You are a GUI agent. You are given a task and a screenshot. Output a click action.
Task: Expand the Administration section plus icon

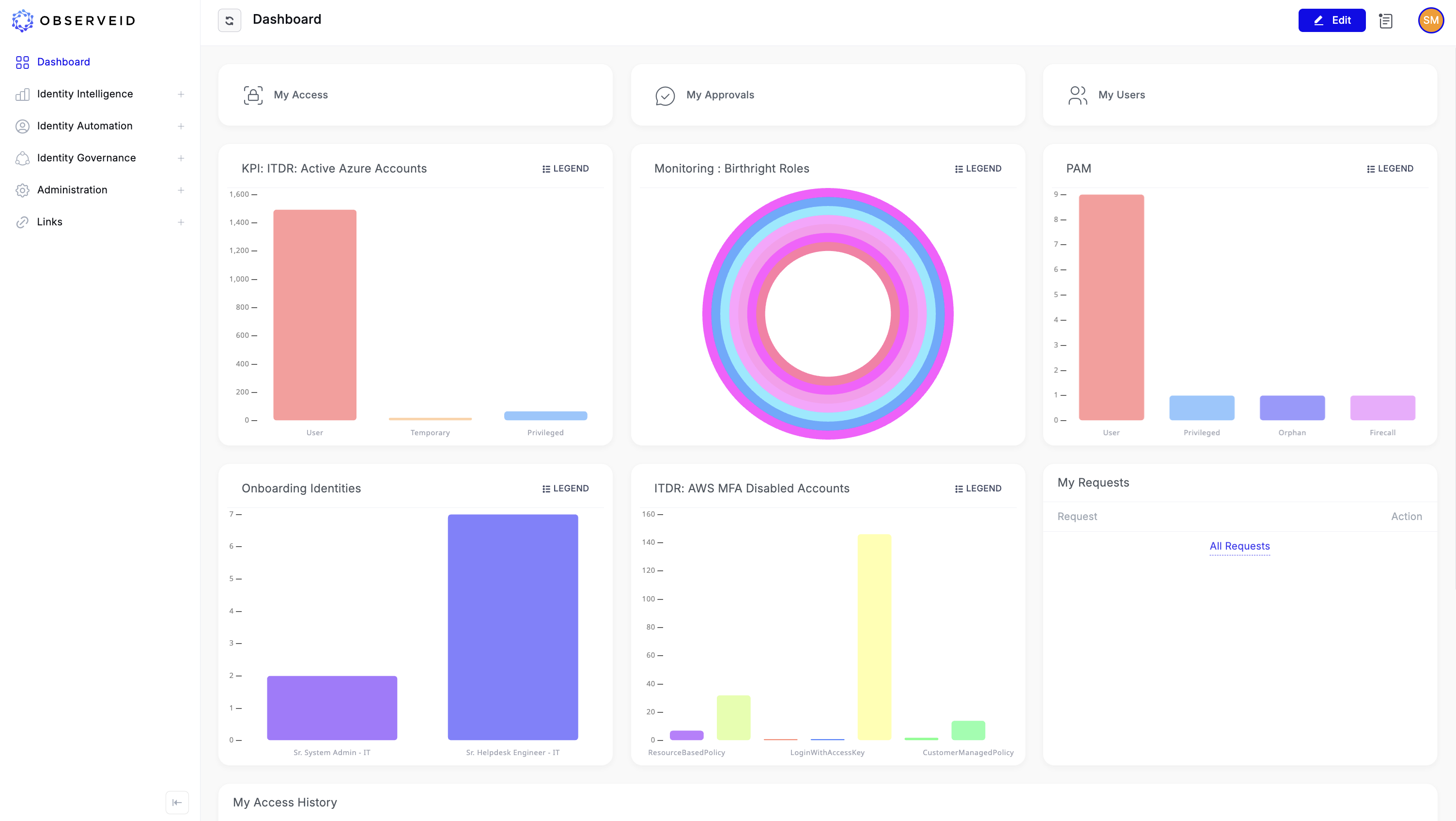[181, 190]
